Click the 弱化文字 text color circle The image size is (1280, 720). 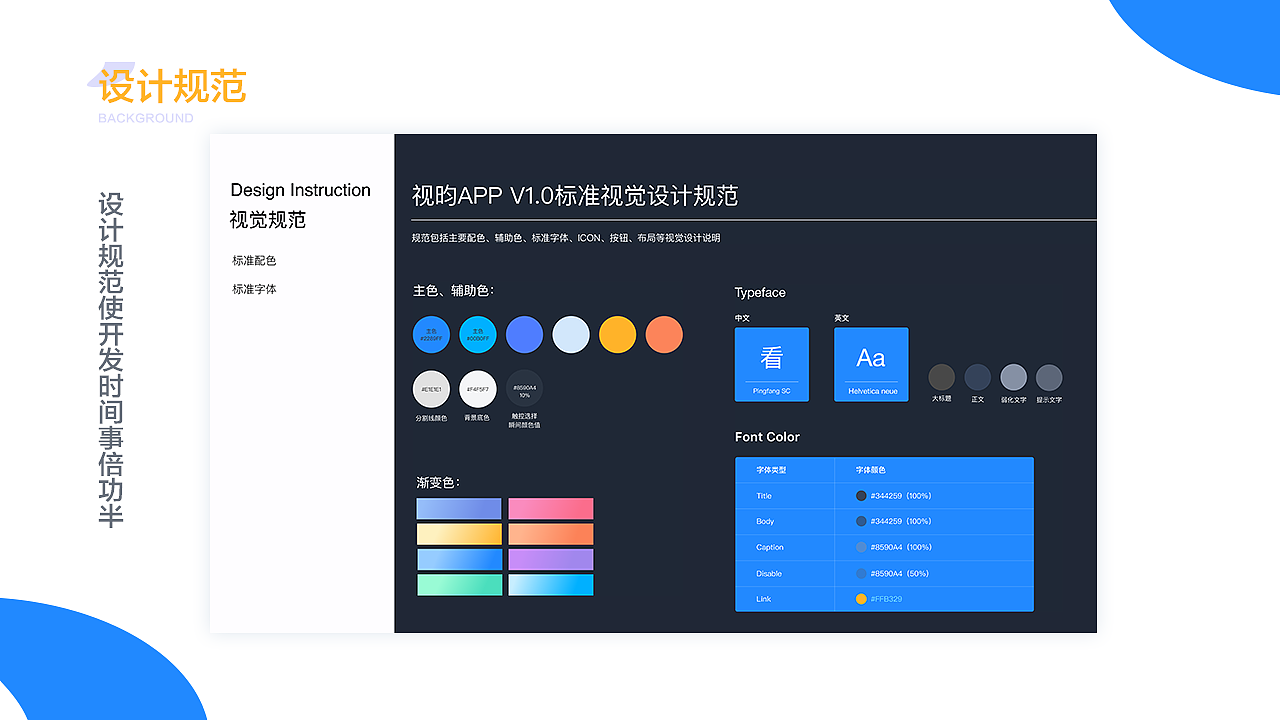pyautogui.click(x=1013, y=377)
